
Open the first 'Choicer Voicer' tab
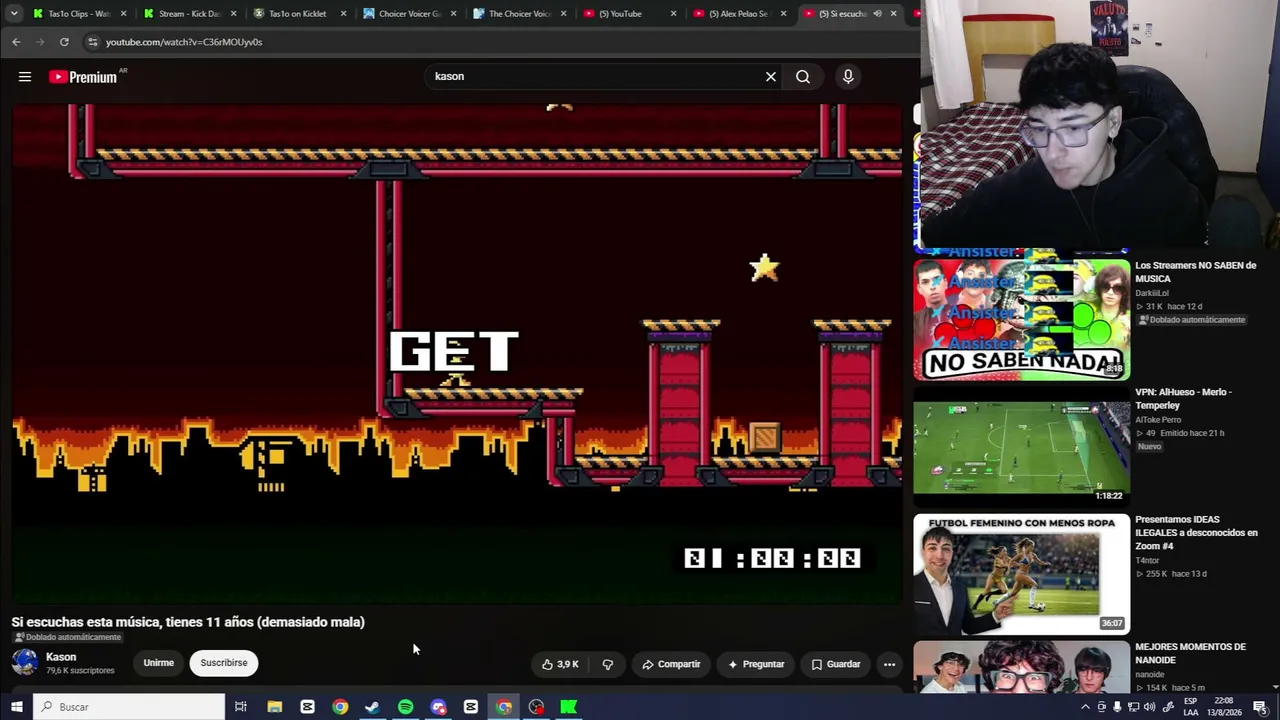pyautogui.click(x=409, y=14)
